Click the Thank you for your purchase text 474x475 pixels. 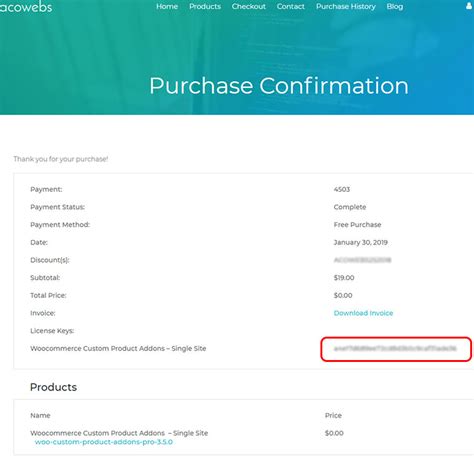click(x=61, y=159)
